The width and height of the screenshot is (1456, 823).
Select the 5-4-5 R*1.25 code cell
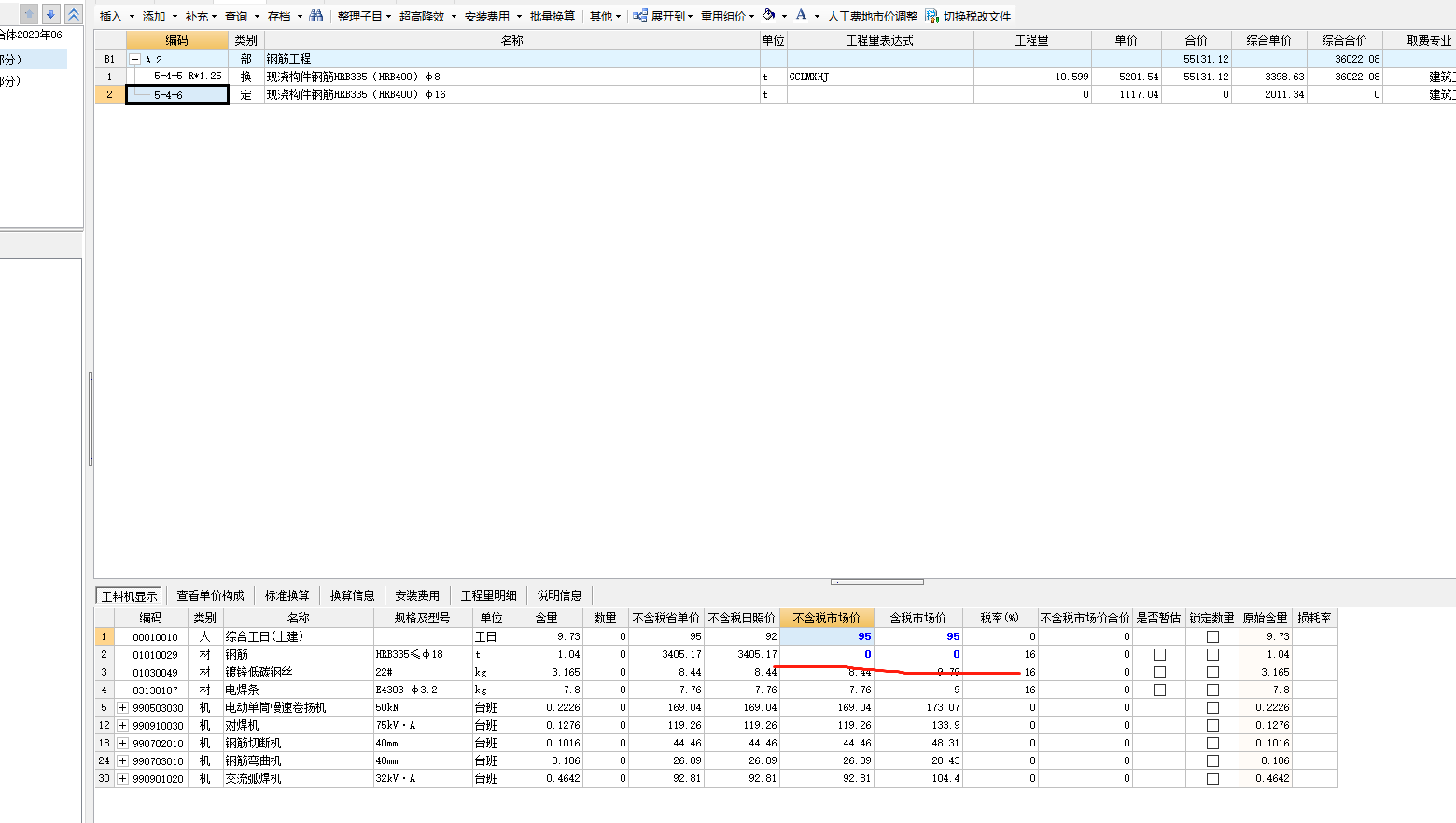177,77
